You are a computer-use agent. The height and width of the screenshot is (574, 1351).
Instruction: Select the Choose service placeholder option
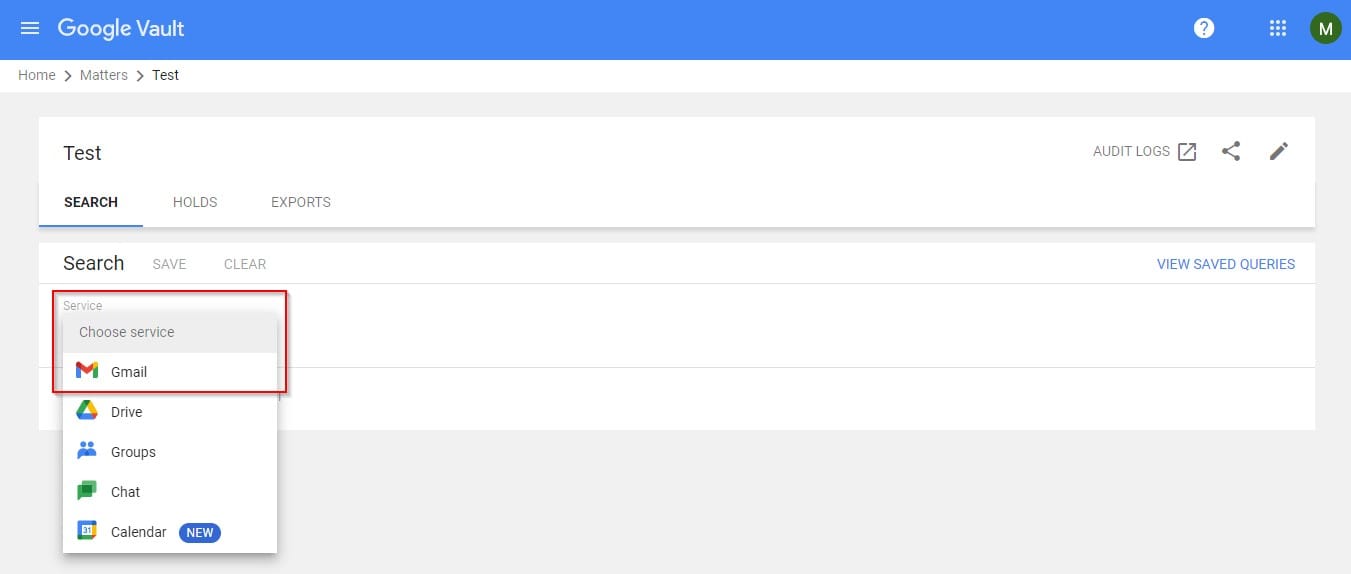(127, 332)
